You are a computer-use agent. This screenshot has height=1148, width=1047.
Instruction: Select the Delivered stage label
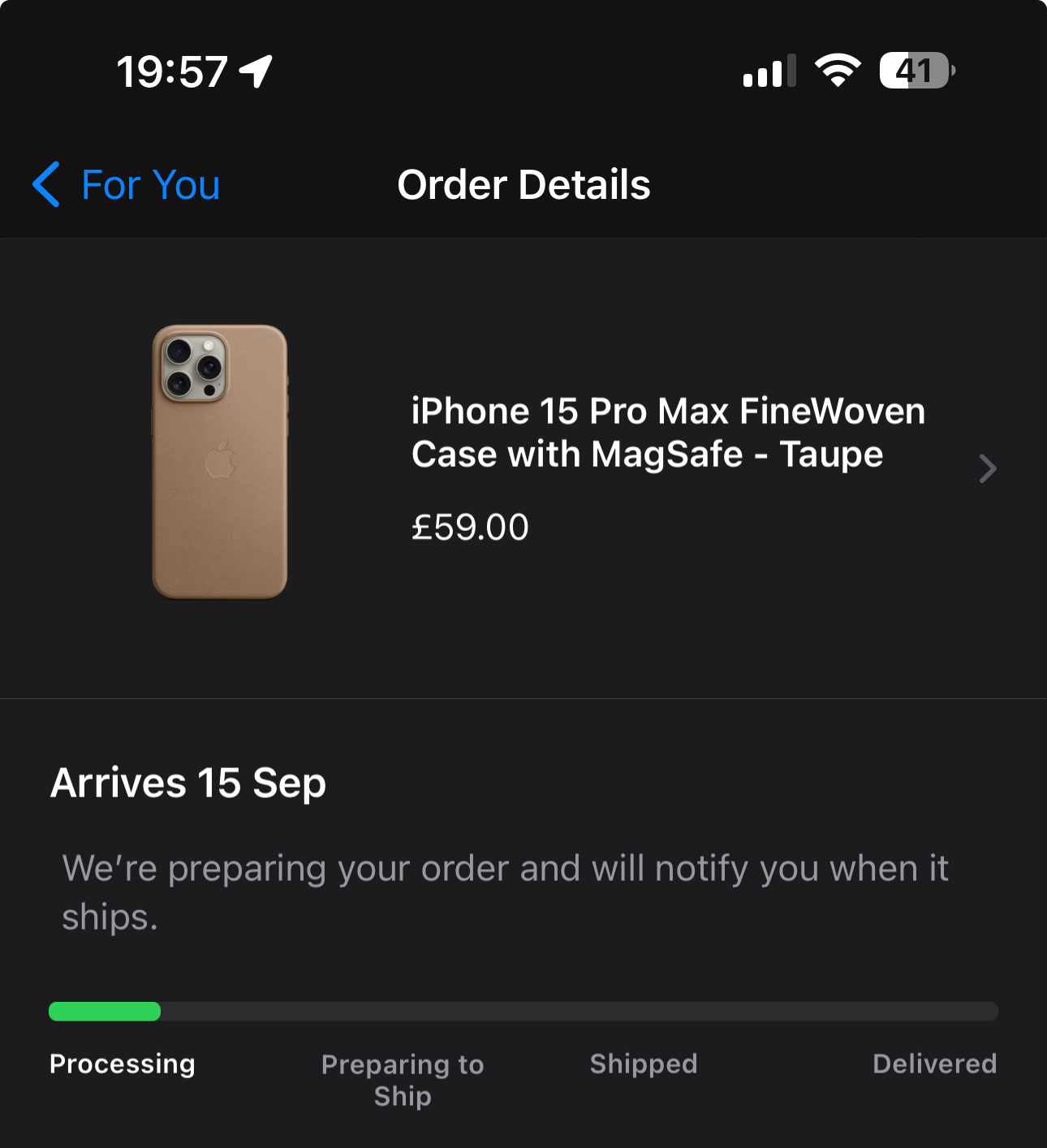coord(934,1064)
